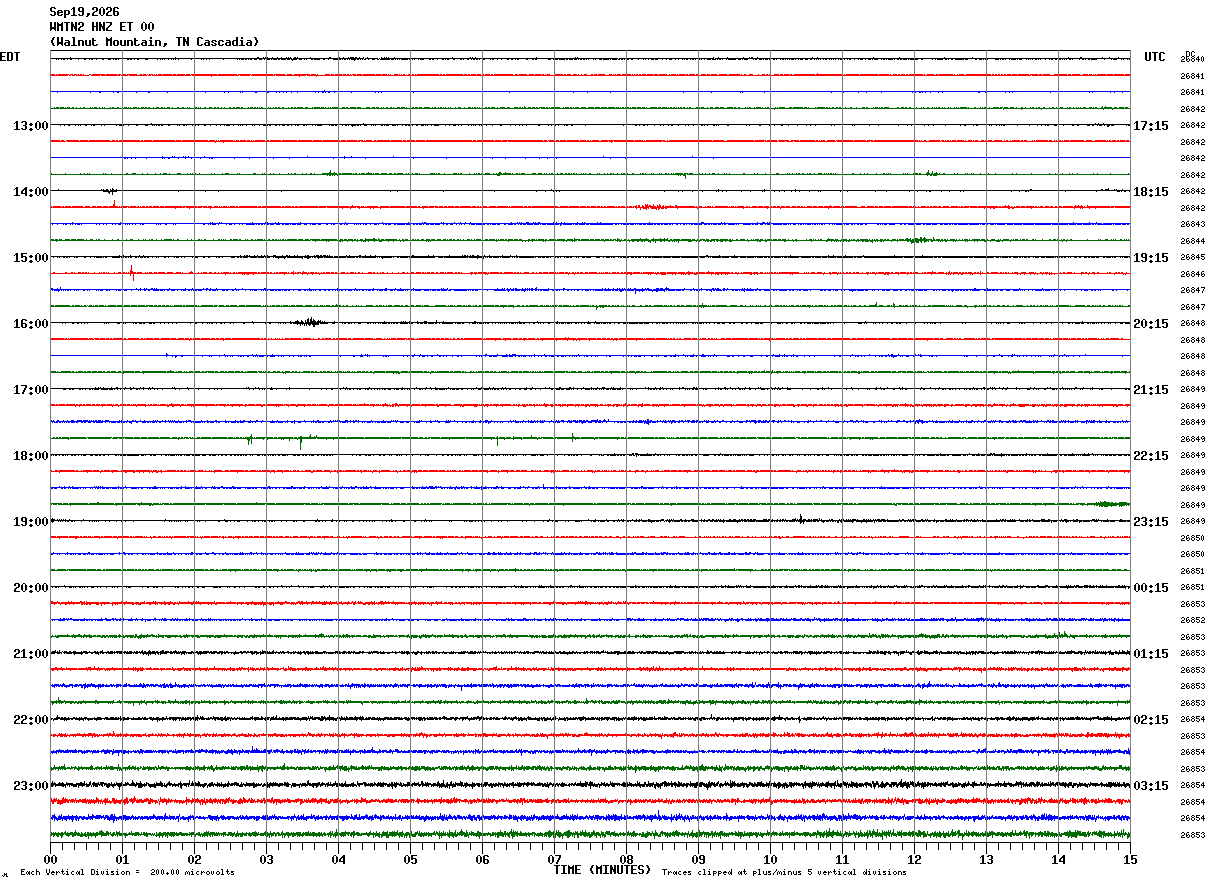The width and height of the screenshot is (1210, 886).
Task: Click the Sep19,2026 date header
Action: (84, 12)
